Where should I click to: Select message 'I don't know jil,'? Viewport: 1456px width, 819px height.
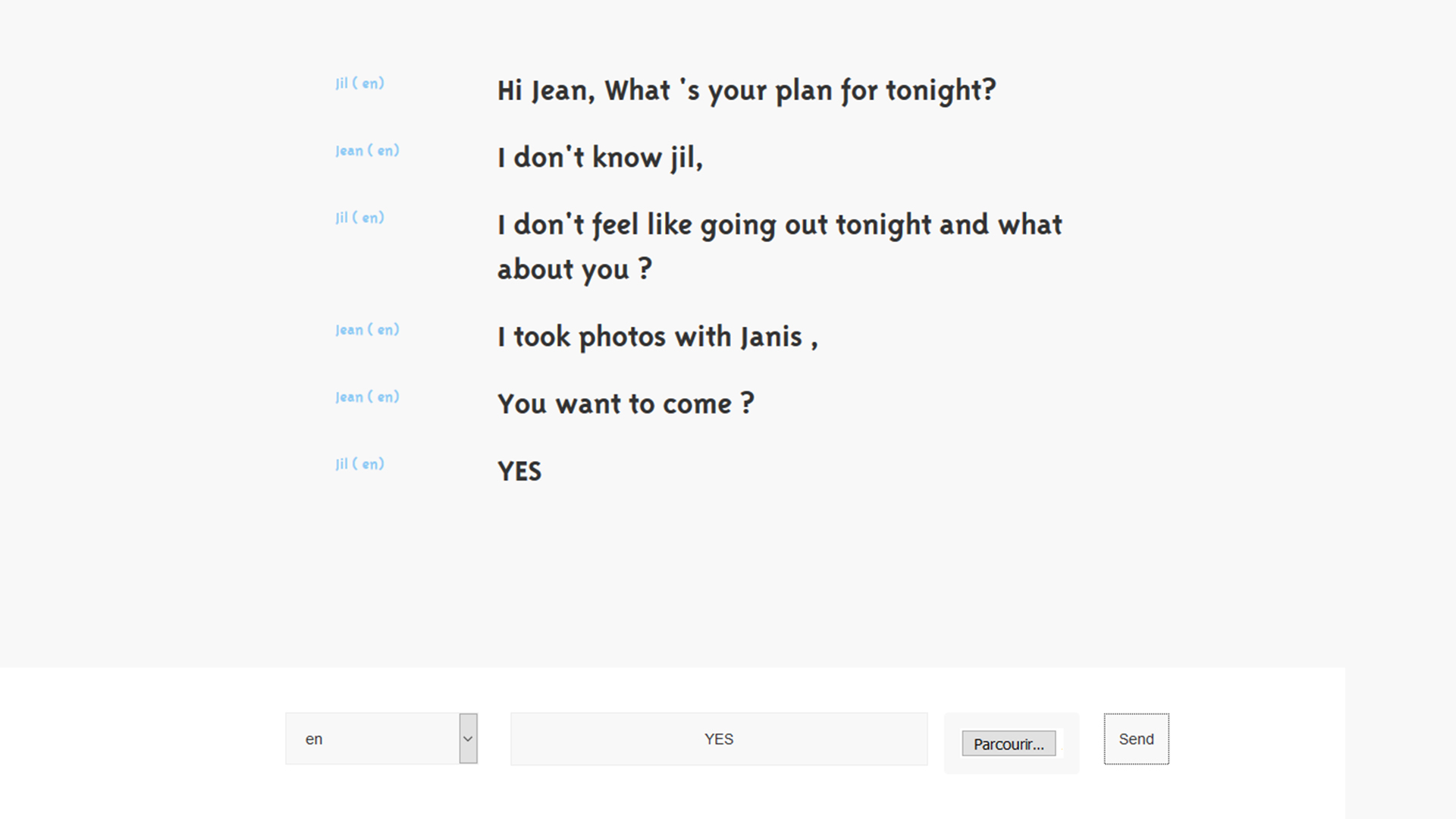pos(601,158)
